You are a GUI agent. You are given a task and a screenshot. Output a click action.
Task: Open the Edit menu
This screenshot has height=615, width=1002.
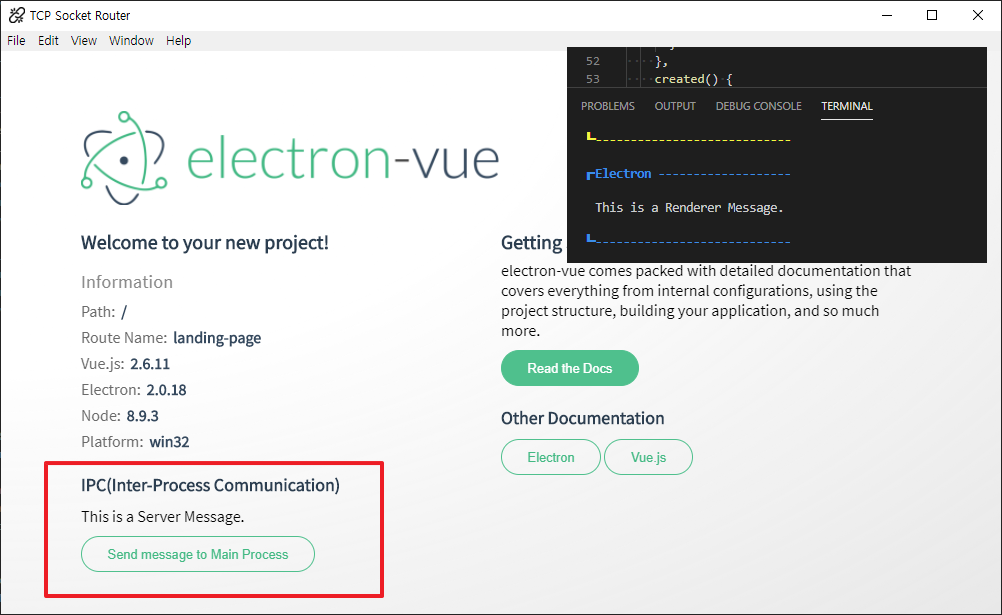click(48, 40)
